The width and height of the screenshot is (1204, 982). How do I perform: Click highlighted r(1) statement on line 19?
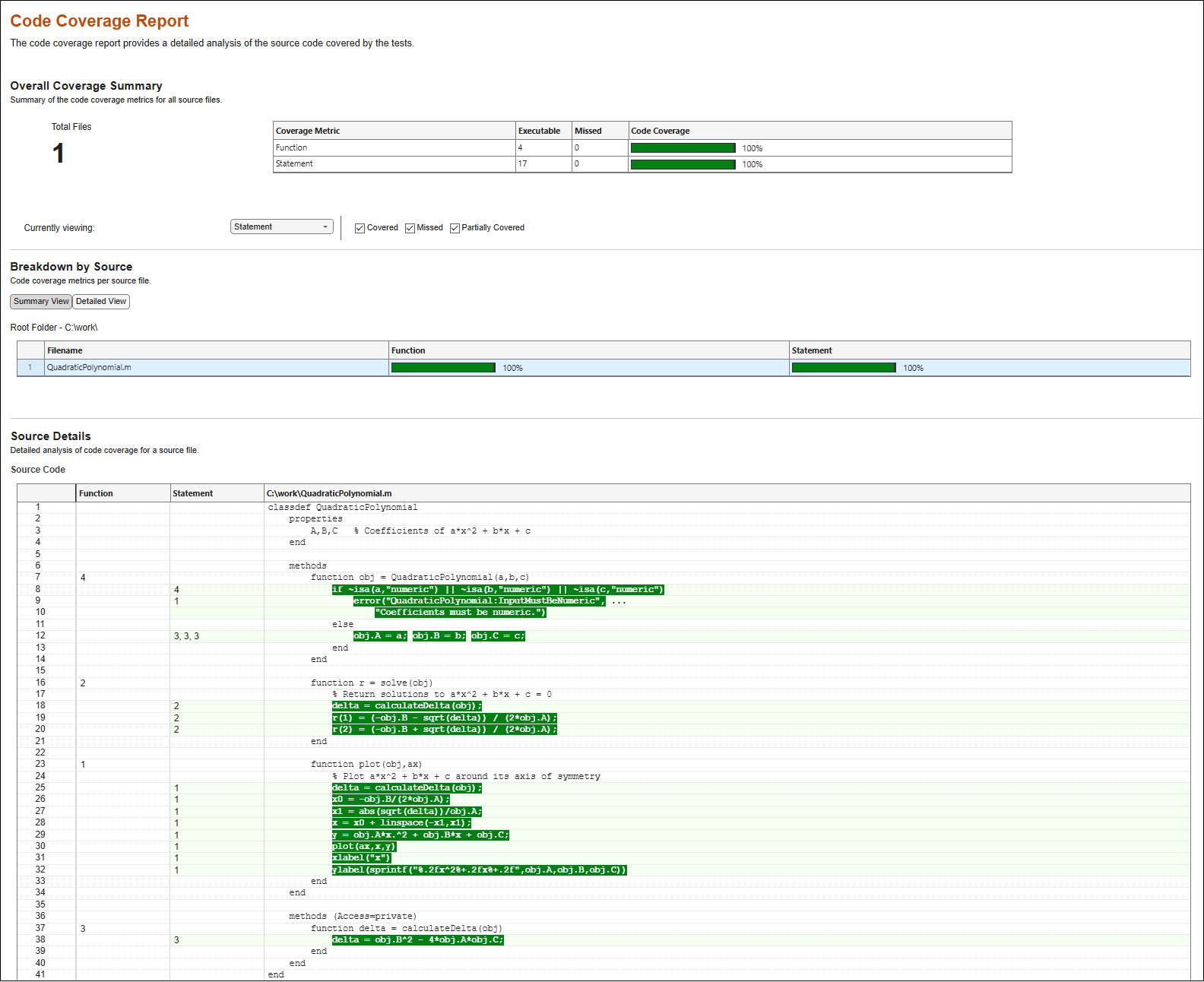point(445,717)
